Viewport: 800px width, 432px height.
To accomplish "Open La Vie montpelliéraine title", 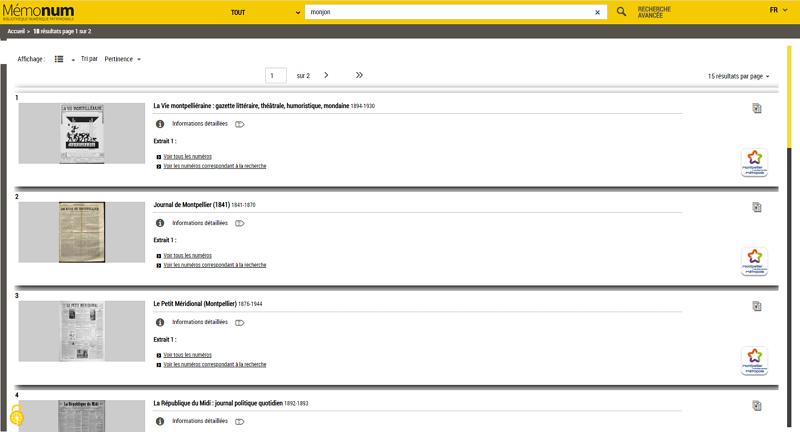I will (x=251, y=106).
